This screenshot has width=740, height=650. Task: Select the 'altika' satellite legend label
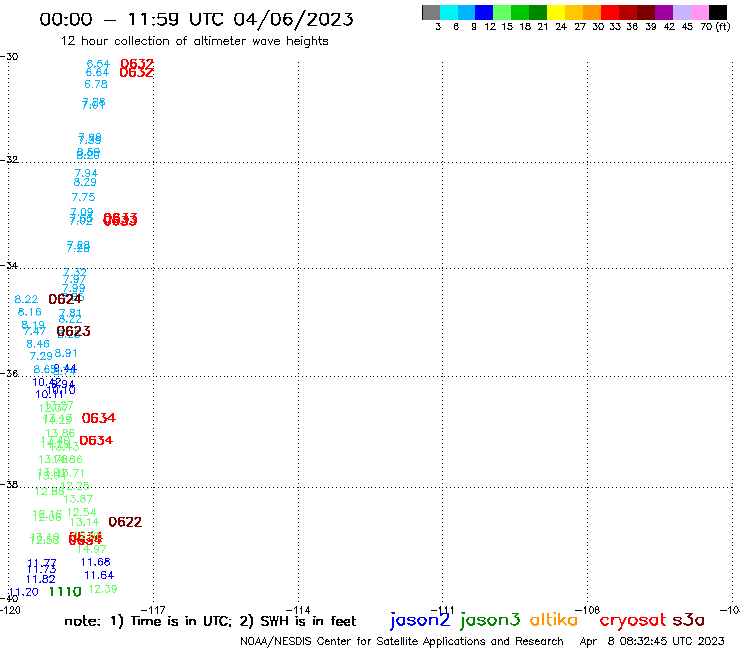click(x=554, y=619)
